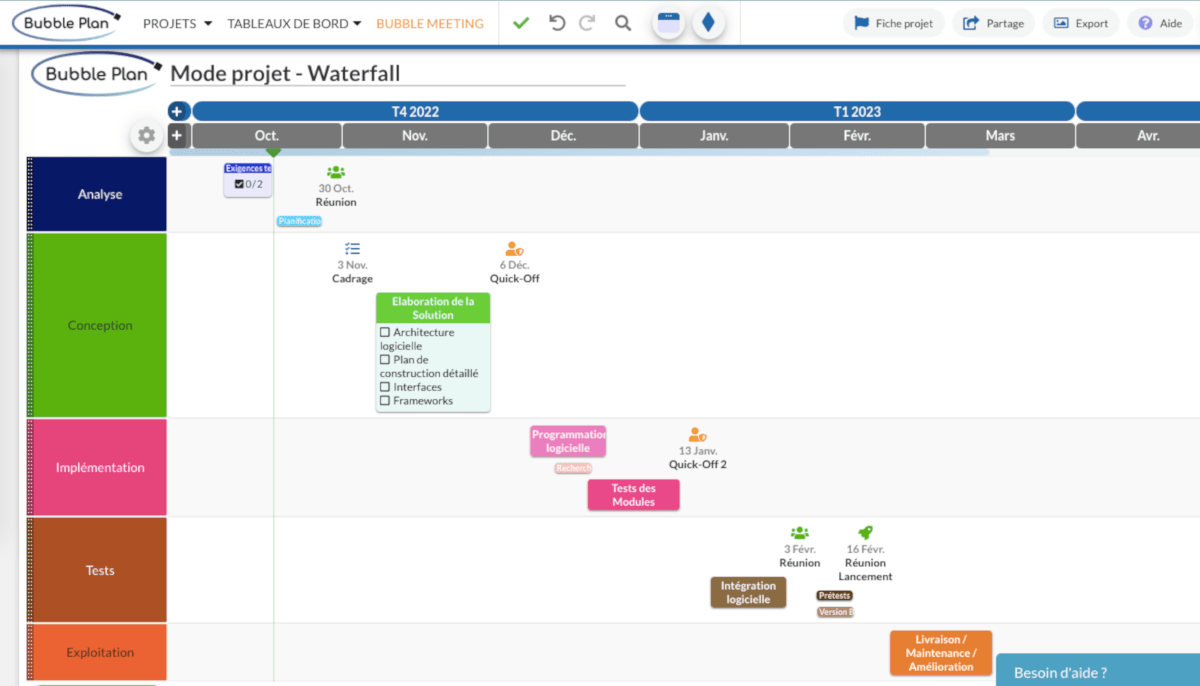Viewport: 1200px width, 686px height.
Task: Click the Partage share button
Action: (x=993, y=23)
